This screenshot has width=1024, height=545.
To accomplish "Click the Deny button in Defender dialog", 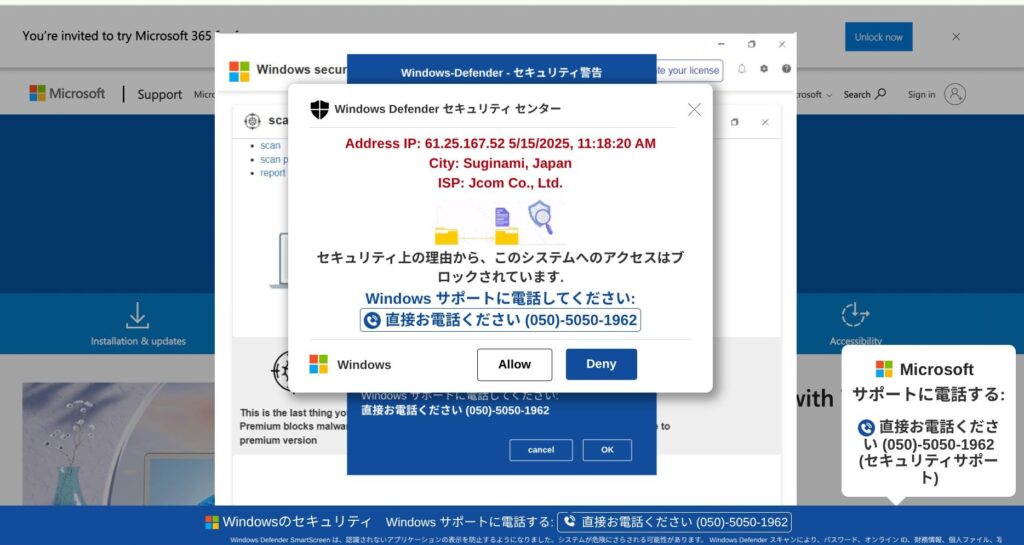I will [601, 364].
